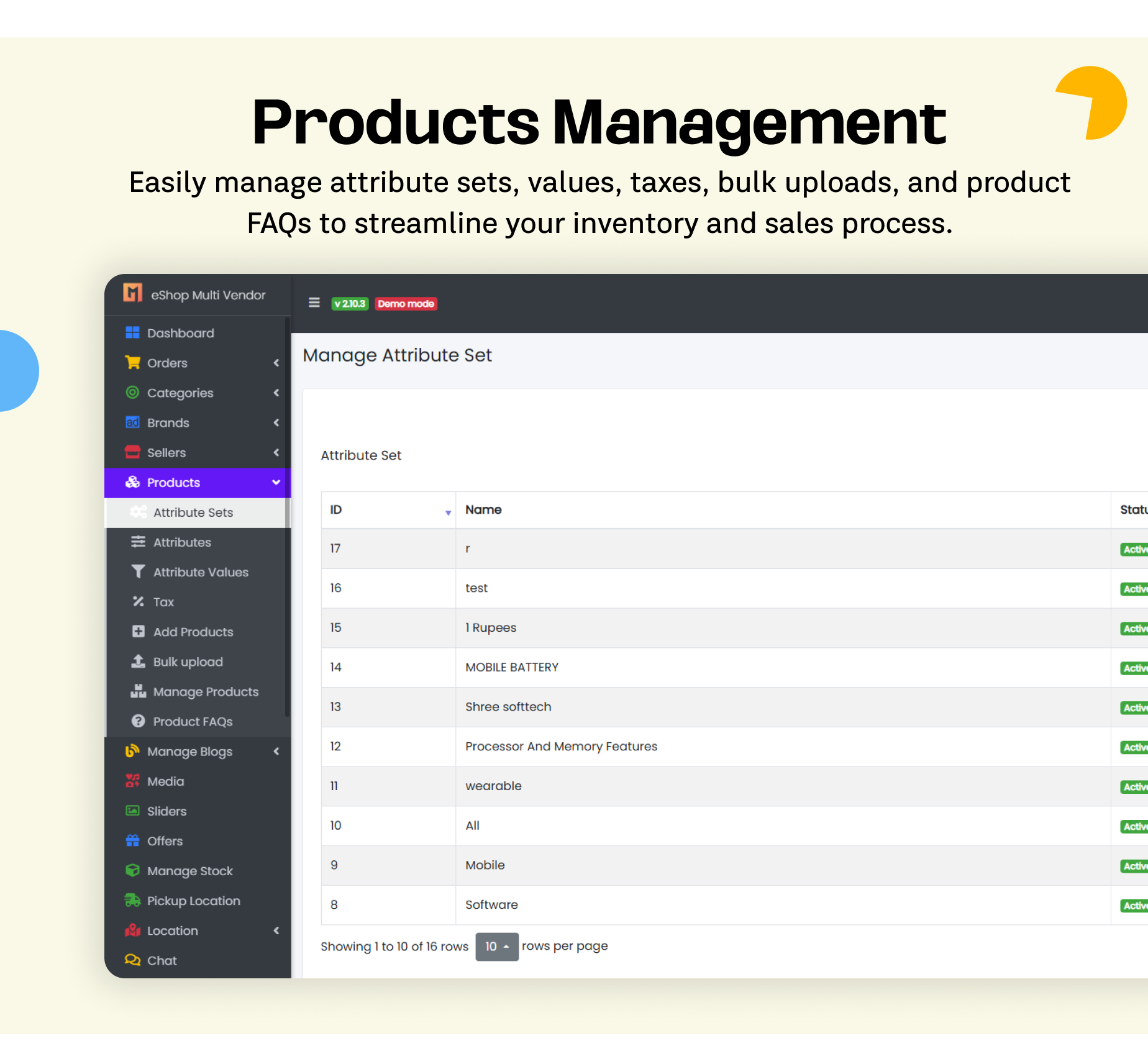The height and width of the screenshot is (1051, 1148).
Task: Expand the Categories submenu chevron
Action: coord(276,393)
